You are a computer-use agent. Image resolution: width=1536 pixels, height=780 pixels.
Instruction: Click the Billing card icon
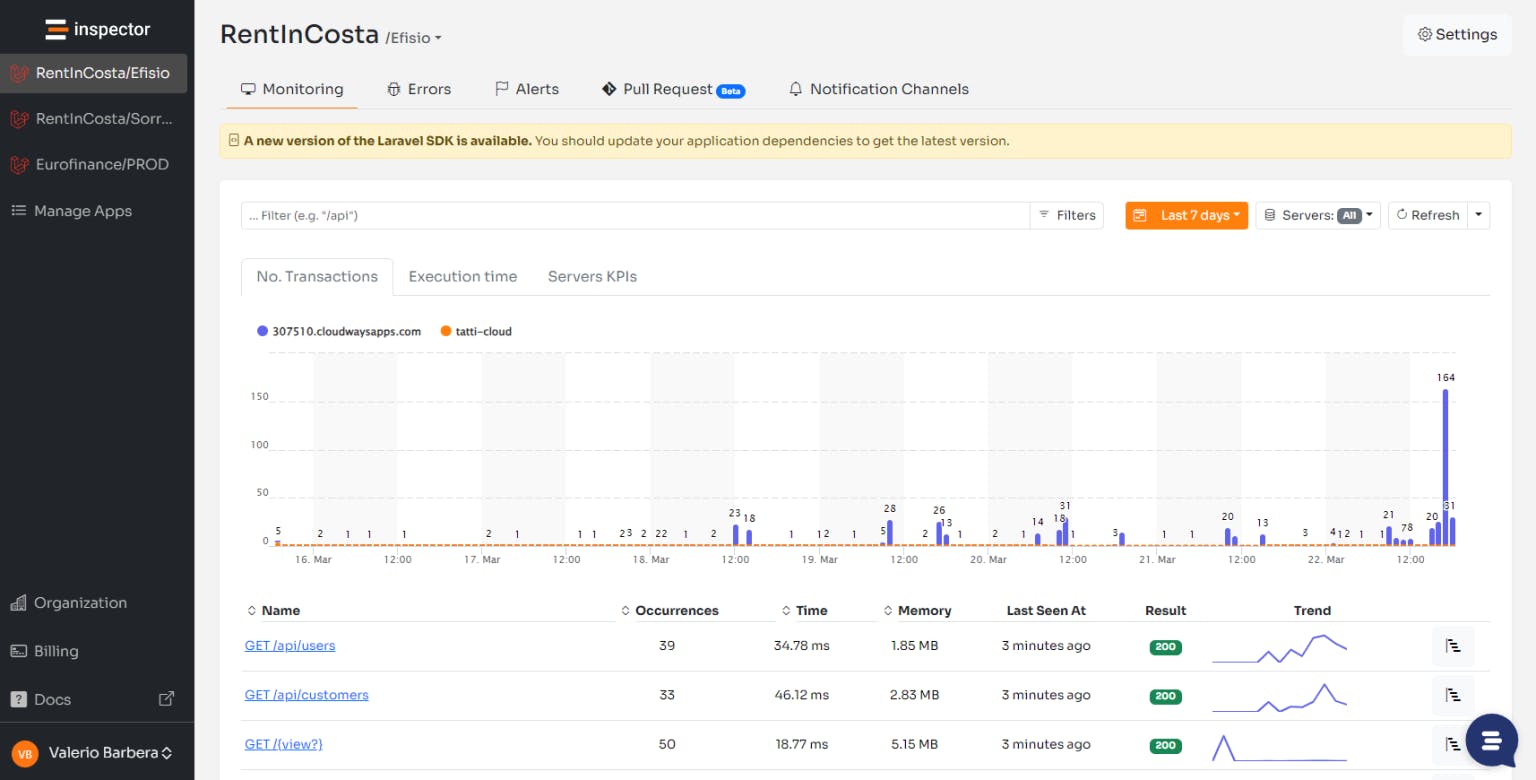[18, 651]
